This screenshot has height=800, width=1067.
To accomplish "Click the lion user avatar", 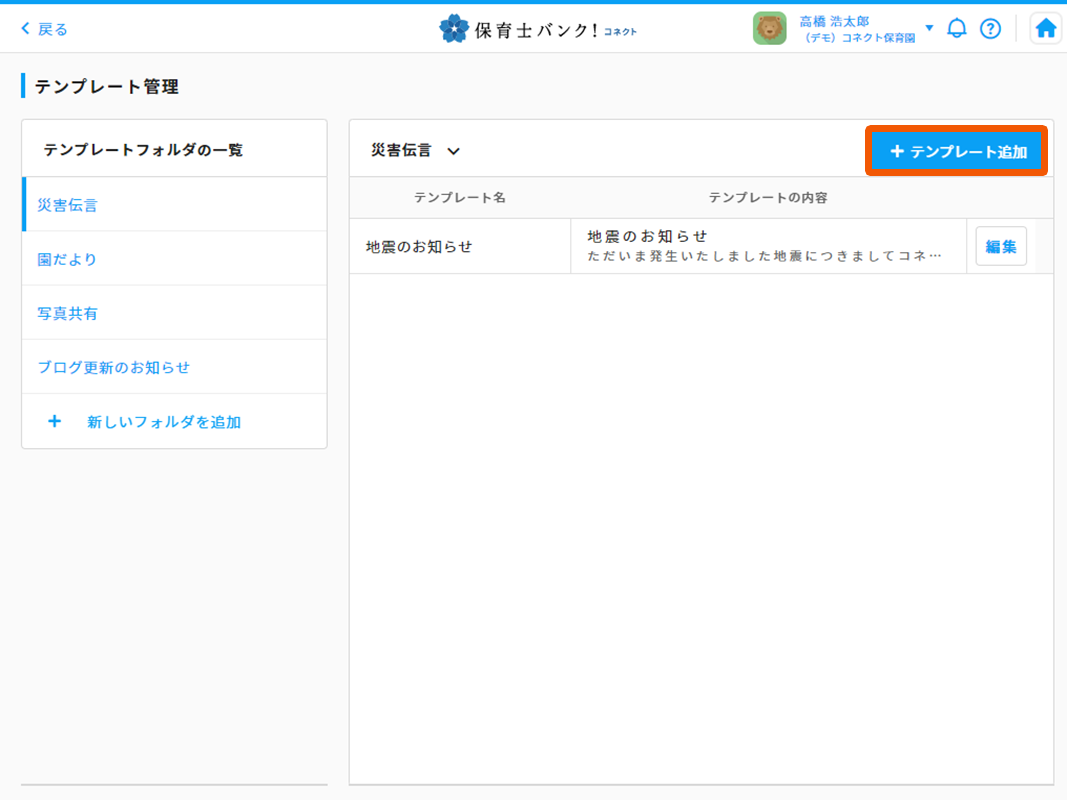I will [769, 29].
